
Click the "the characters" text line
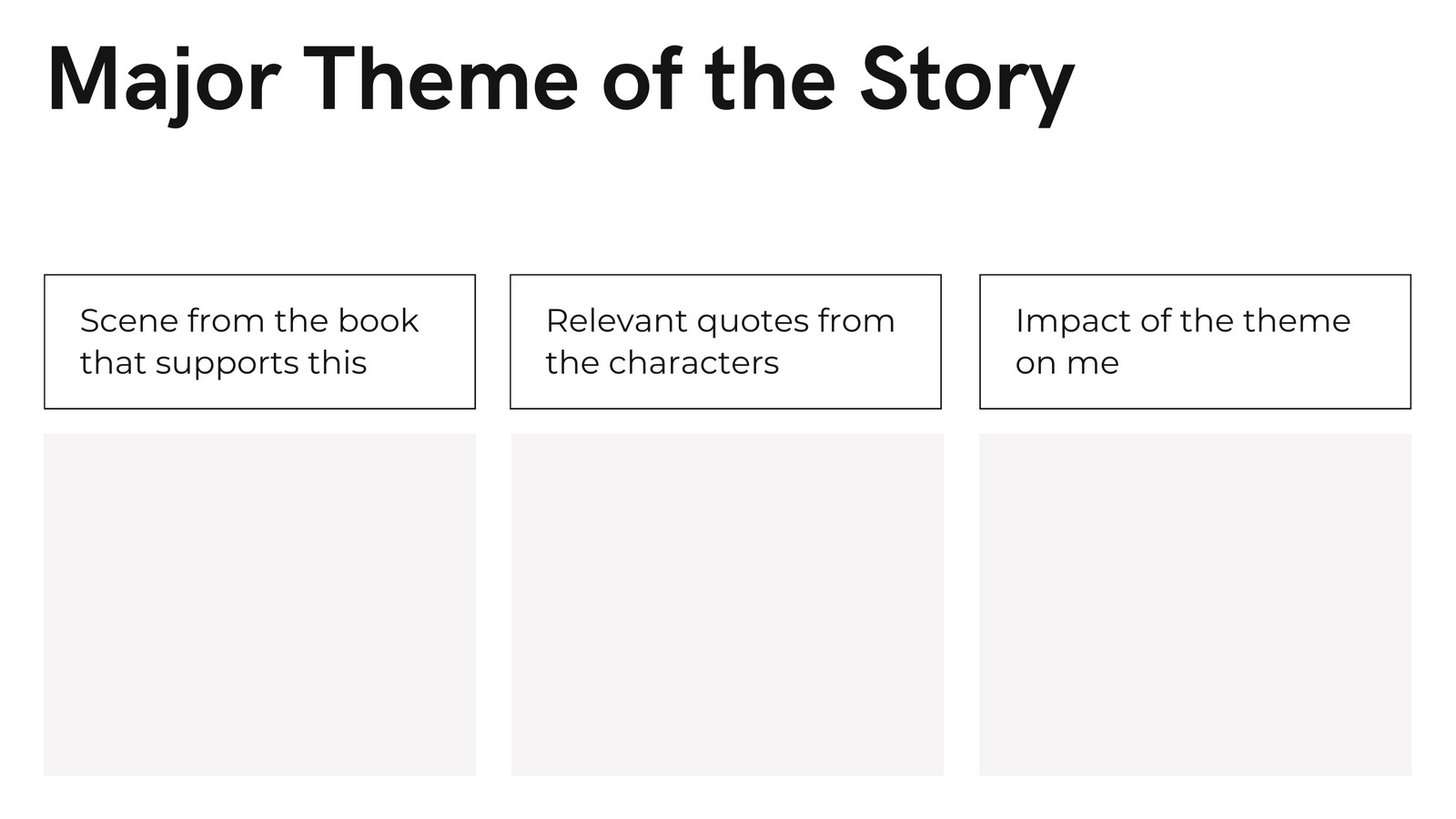[662, 363]
